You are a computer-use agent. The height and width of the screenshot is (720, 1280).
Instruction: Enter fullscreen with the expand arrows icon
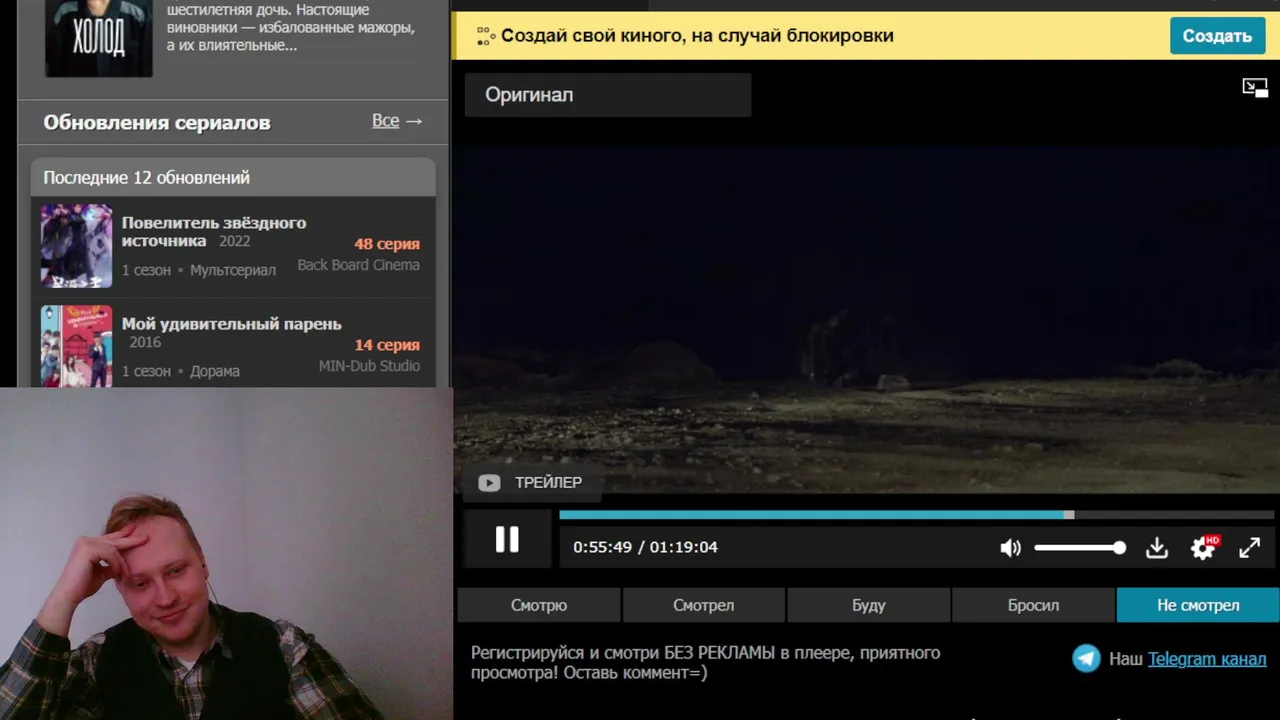[x=1250, y=548]
